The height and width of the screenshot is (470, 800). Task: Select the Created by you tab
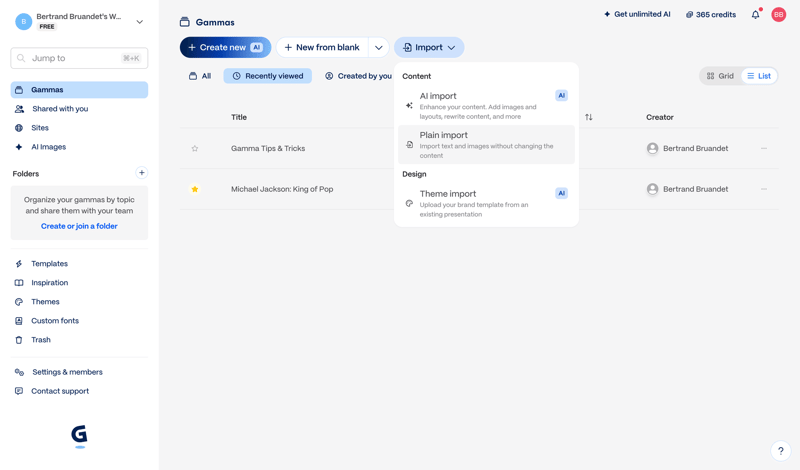[x=359, y=76]
